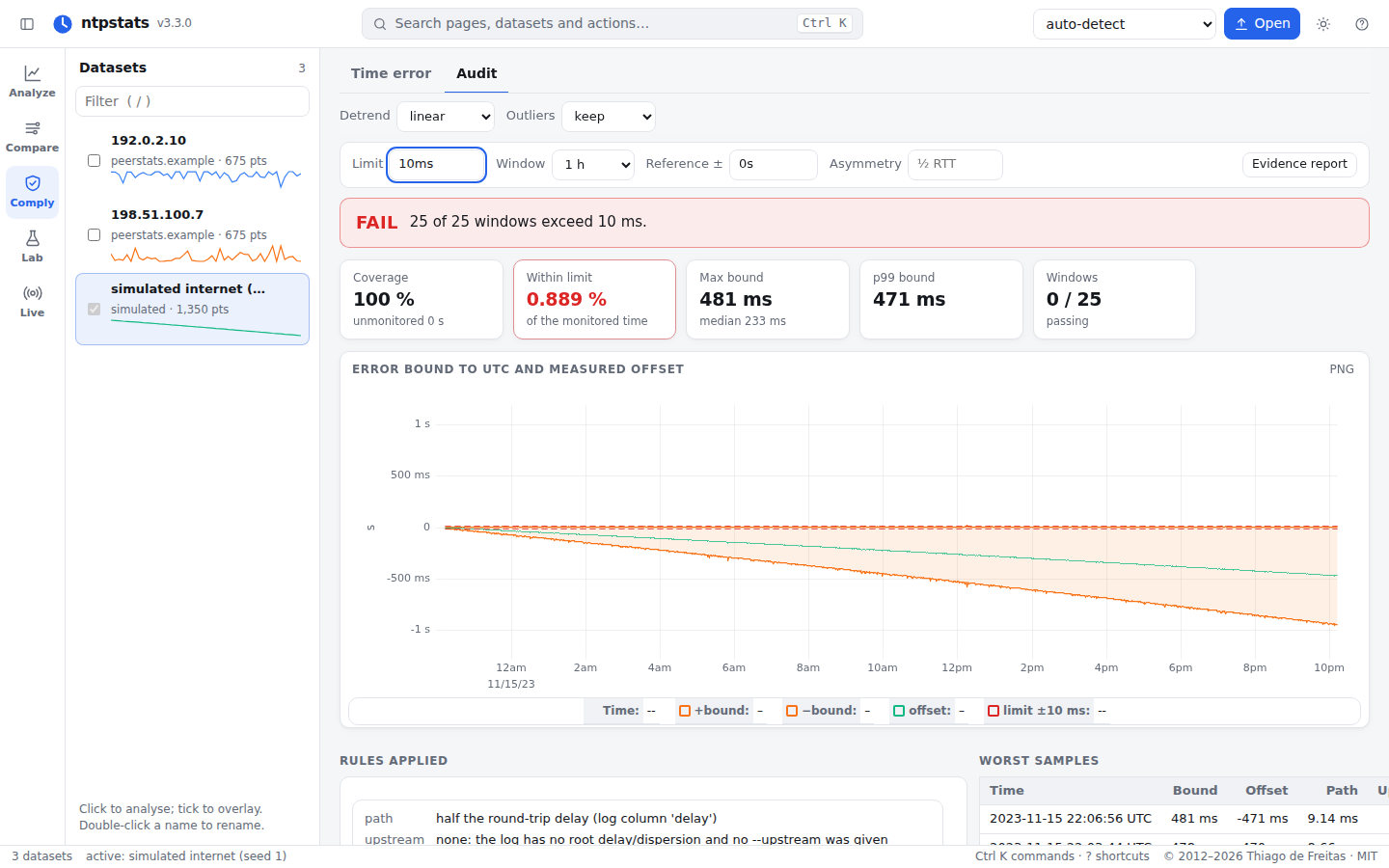This screenshot has width=1389, height=868.
Task: Click the Coverage 100 % card
Action: pos(422,300)
